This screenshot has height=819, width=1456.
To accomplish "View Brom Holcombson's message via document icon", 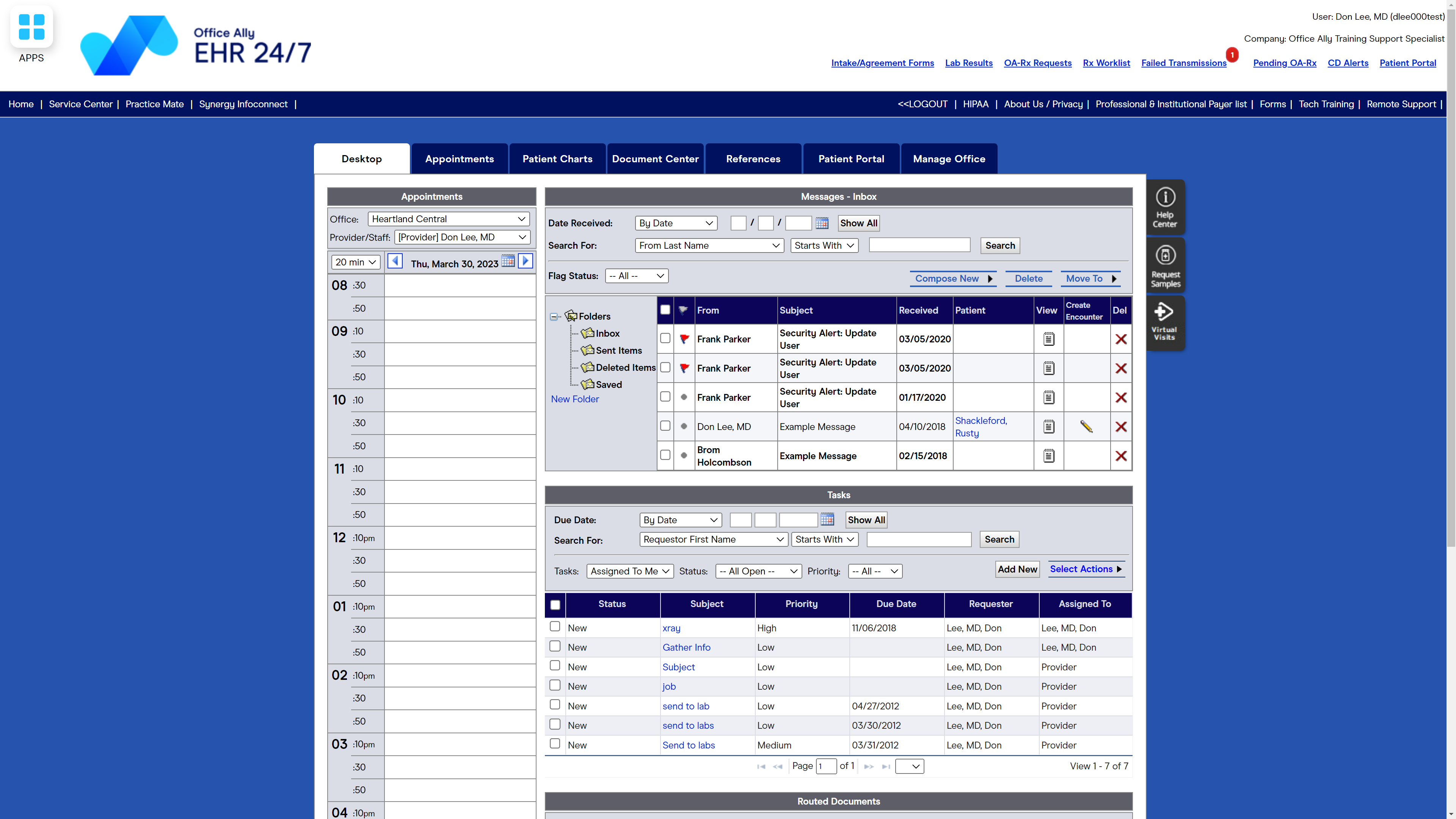I will [1048, 455].
